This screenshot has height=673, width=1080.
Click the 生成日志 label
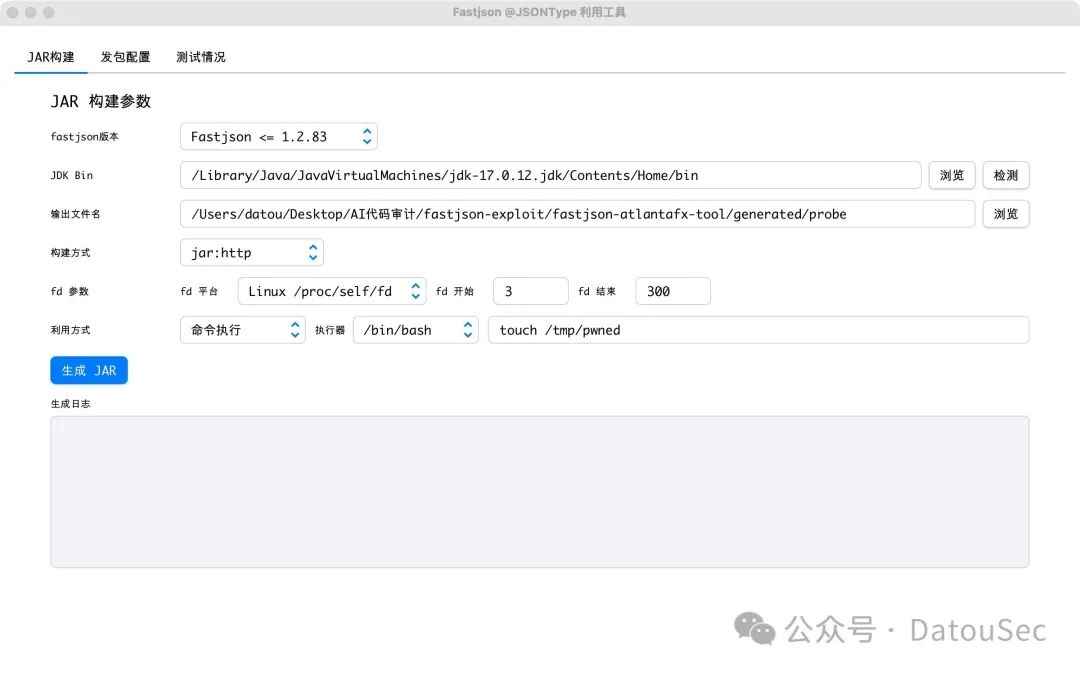tap(70, 404)
